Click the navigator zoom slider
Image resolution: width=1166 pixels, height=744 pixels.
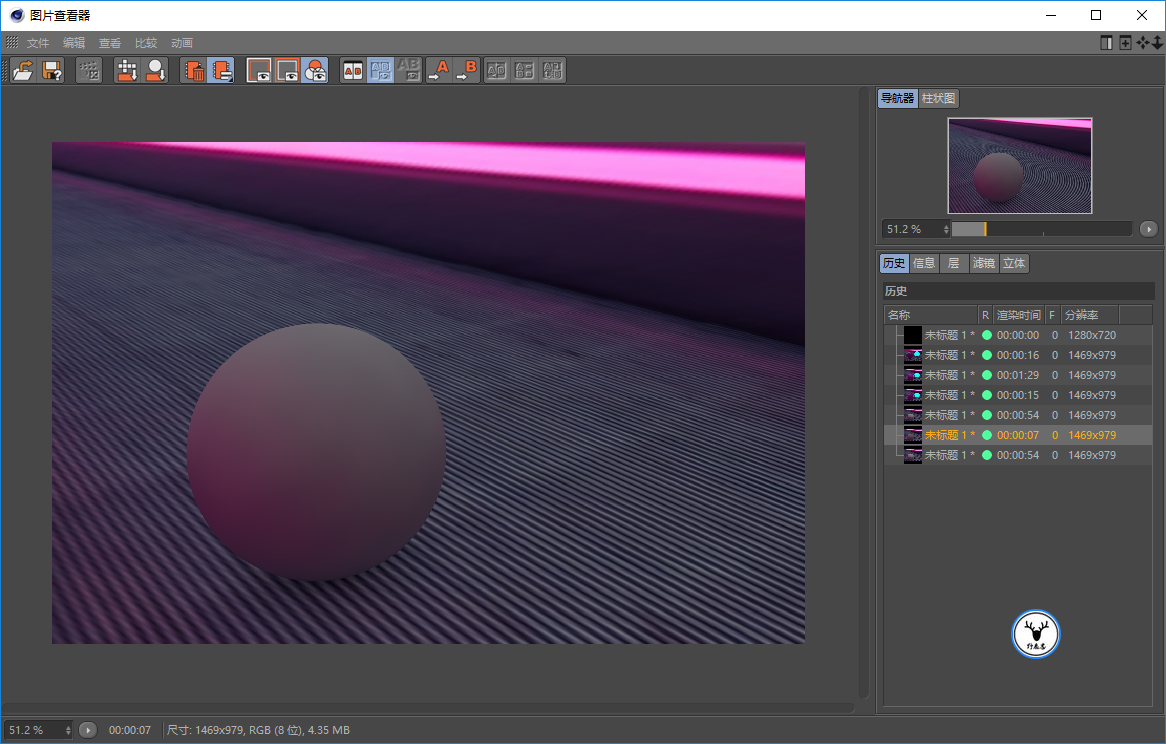(1041, 229)
